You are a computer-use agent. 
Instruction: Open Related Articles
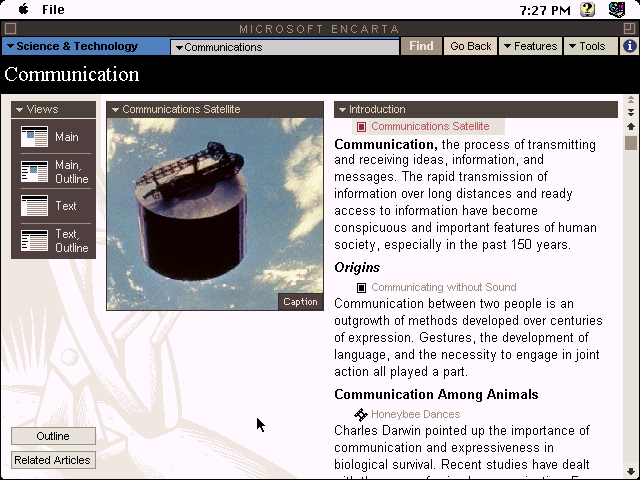pyautogui.click(x=53, y=460)
